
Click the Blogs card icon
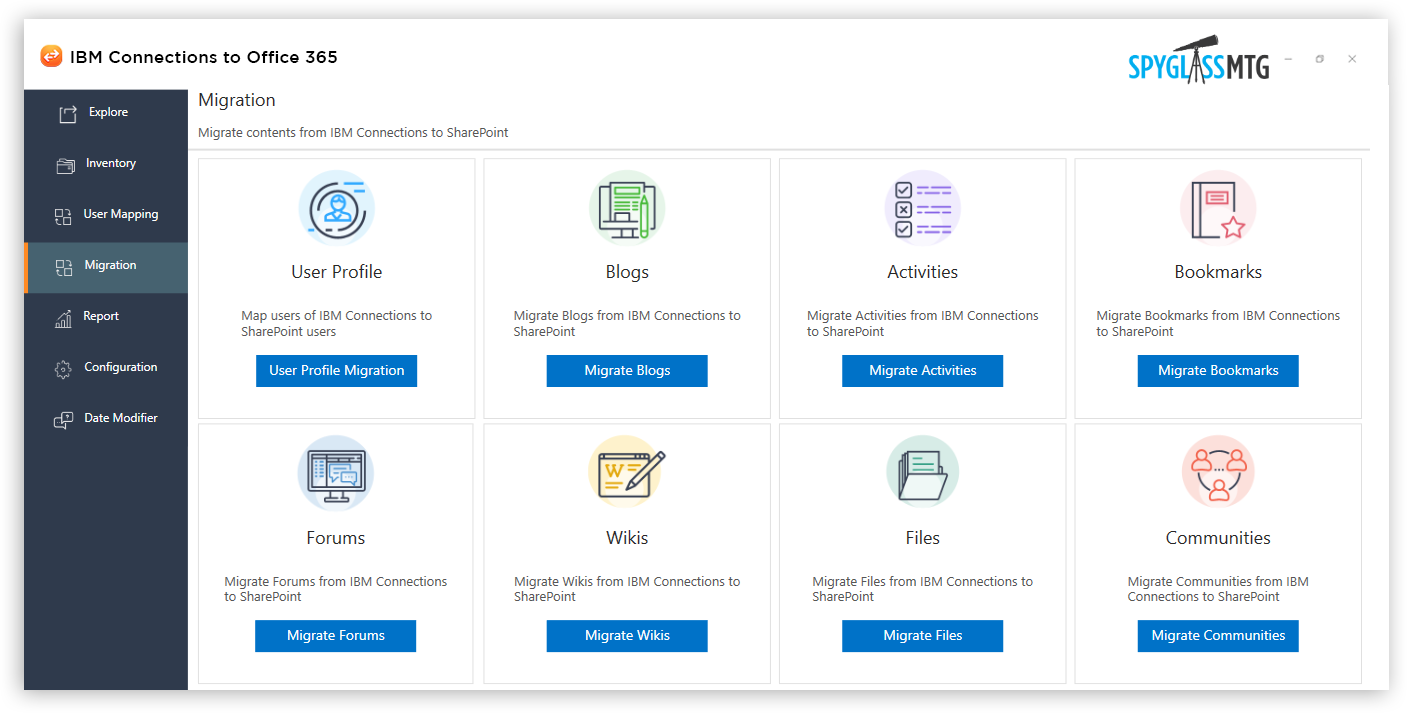627,208
